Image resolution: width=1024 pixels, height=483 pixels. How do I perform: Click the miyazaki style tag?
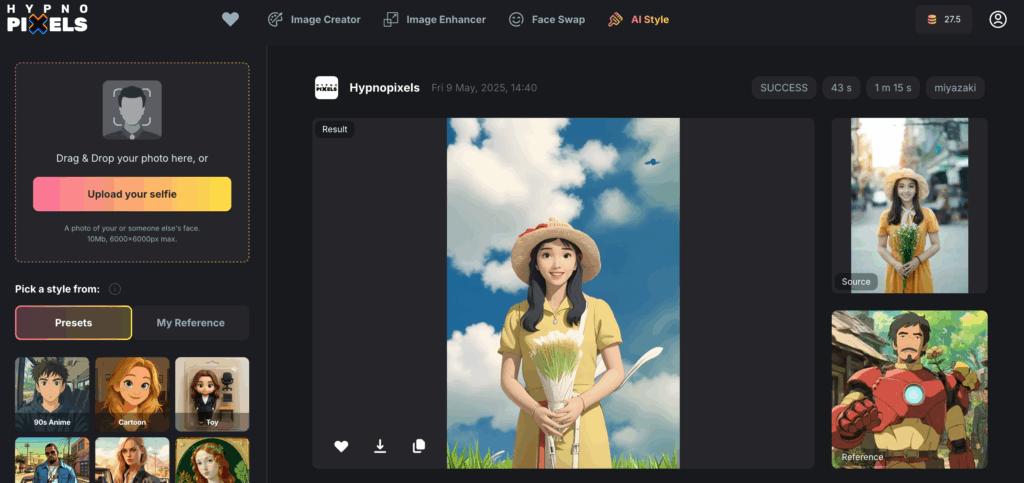955,87
